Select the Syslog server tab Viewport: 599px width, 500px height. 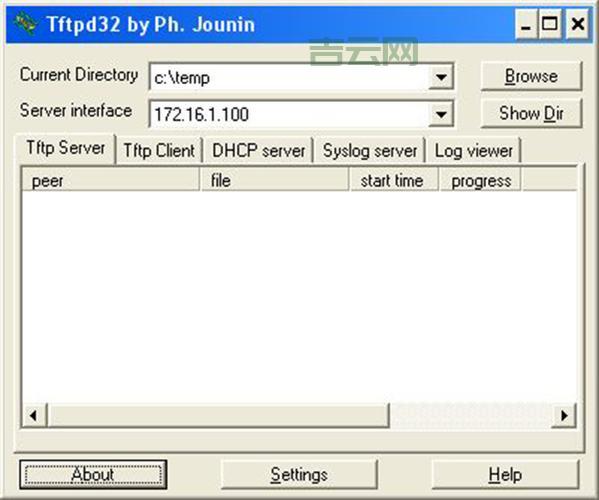tap(369, 150)
